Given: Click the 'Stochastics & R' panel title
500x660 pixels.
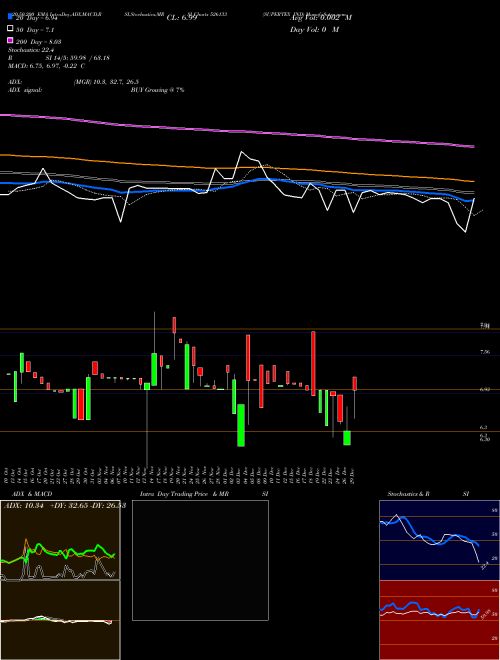Looking at the screenshot, I should 408,494.
